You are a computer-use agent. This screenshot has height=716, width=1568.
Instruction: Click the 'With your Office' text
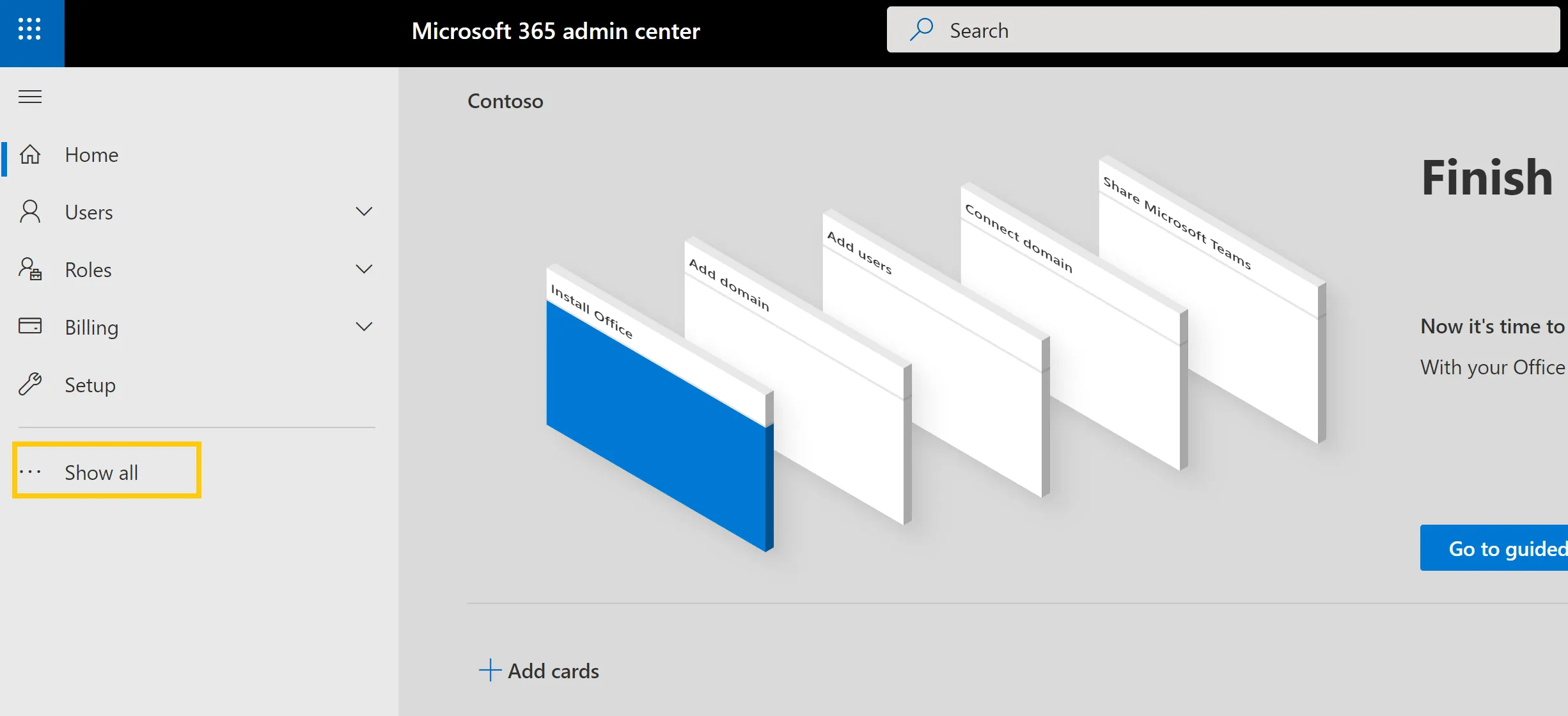[x=1493, y=367]
